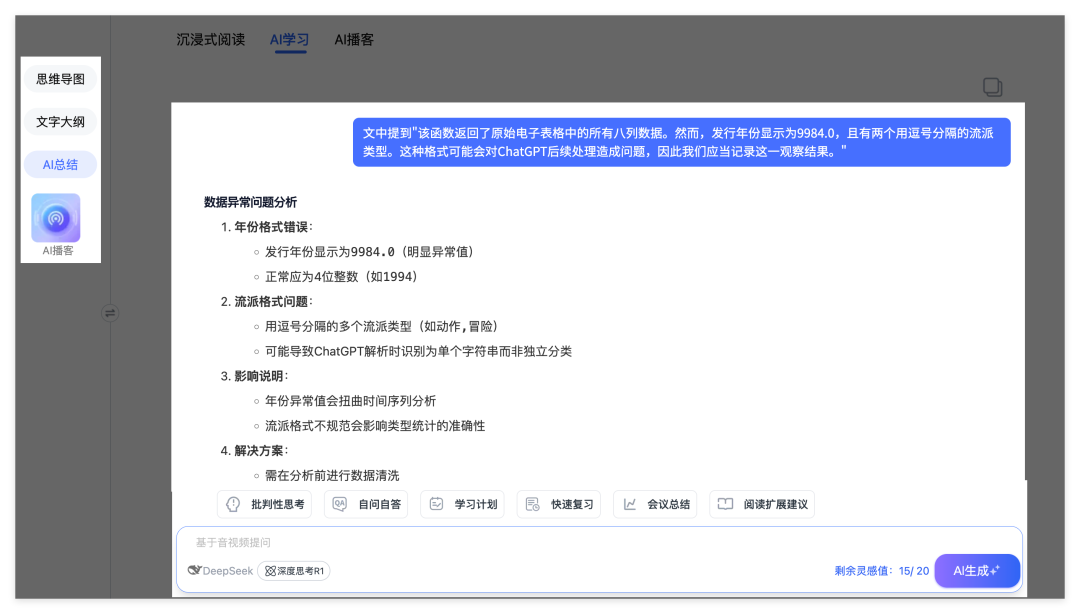The image size is (1080, 614).
Task: Switch to the 沉浸式阅读 tab
Action: coord(210,40)
